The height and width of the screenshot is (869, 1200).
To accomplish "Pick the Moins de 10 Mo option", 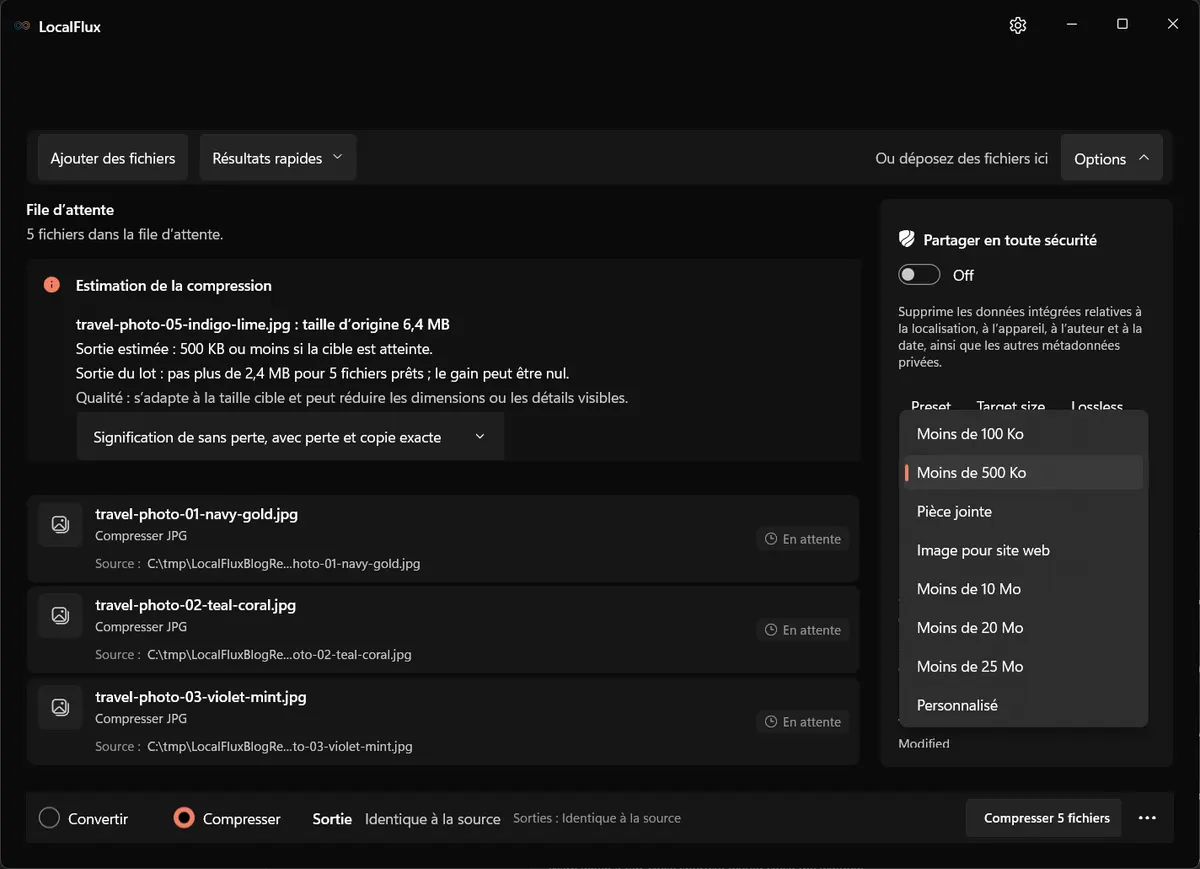I will point(1023,589).
